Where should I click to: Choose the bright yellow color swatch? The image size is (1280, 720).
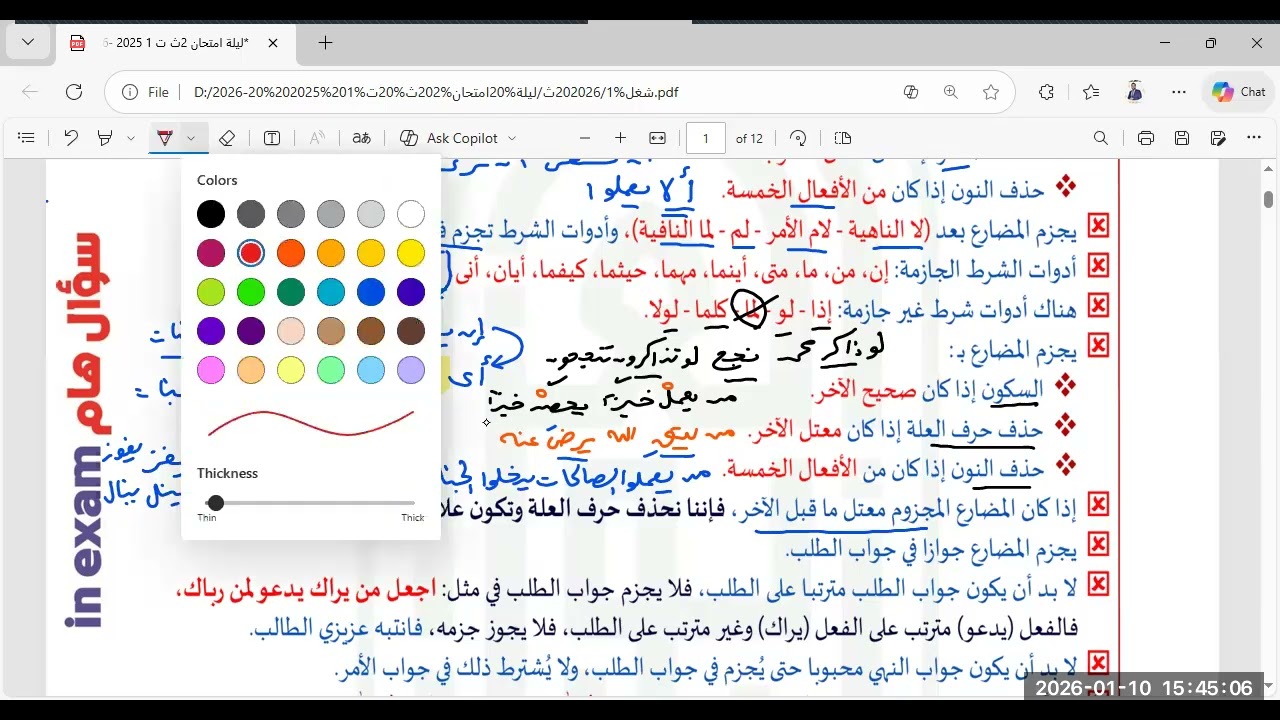coord(411,253)
